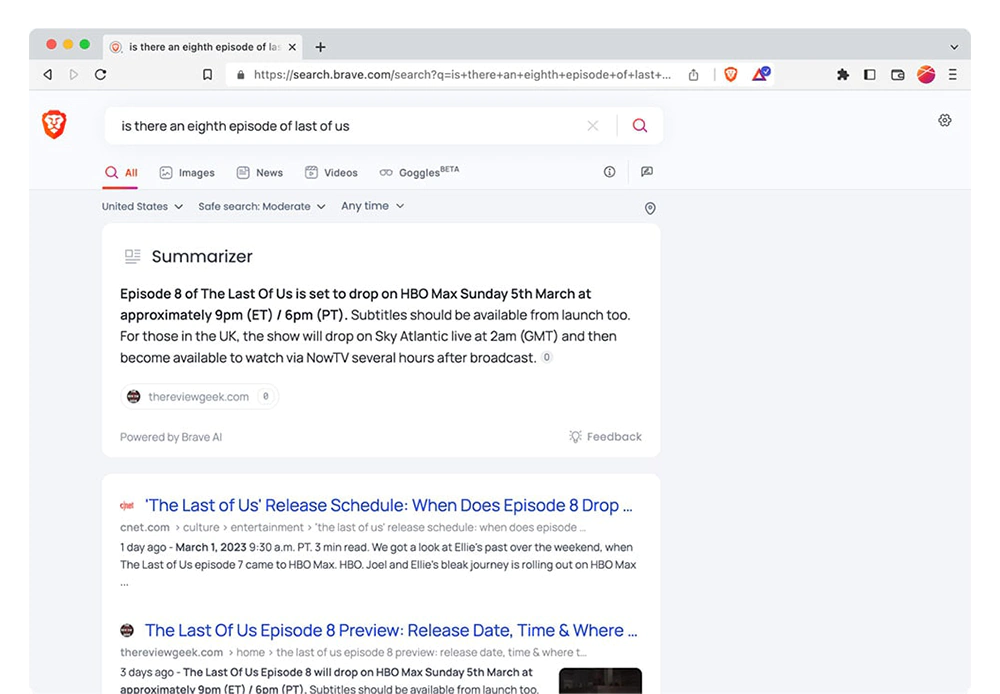
Task: Expand the Any time filter dropdown
Action: click(x=371, y=206)
